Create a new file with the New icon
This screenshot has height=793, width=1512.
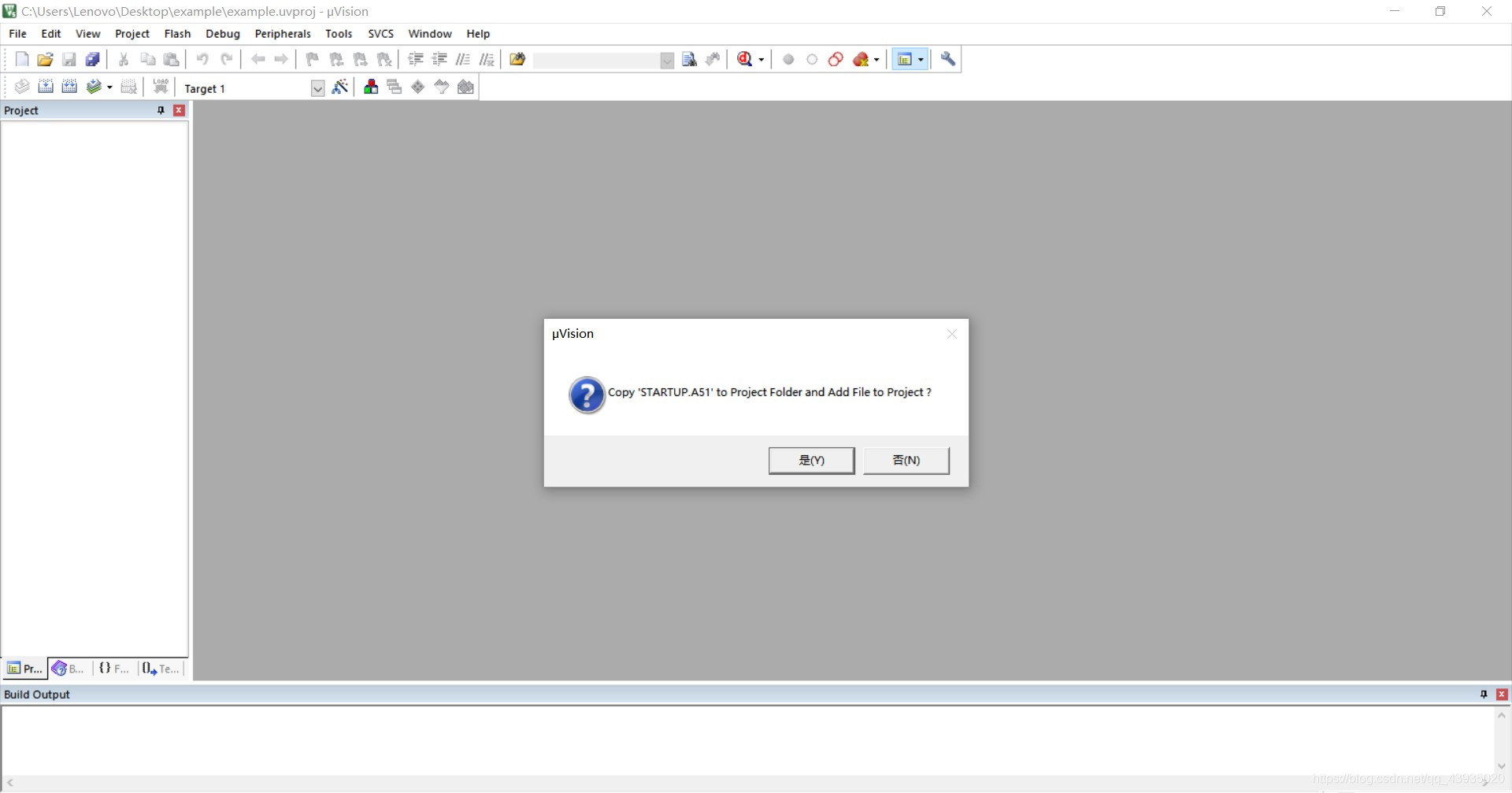[22, 59]
